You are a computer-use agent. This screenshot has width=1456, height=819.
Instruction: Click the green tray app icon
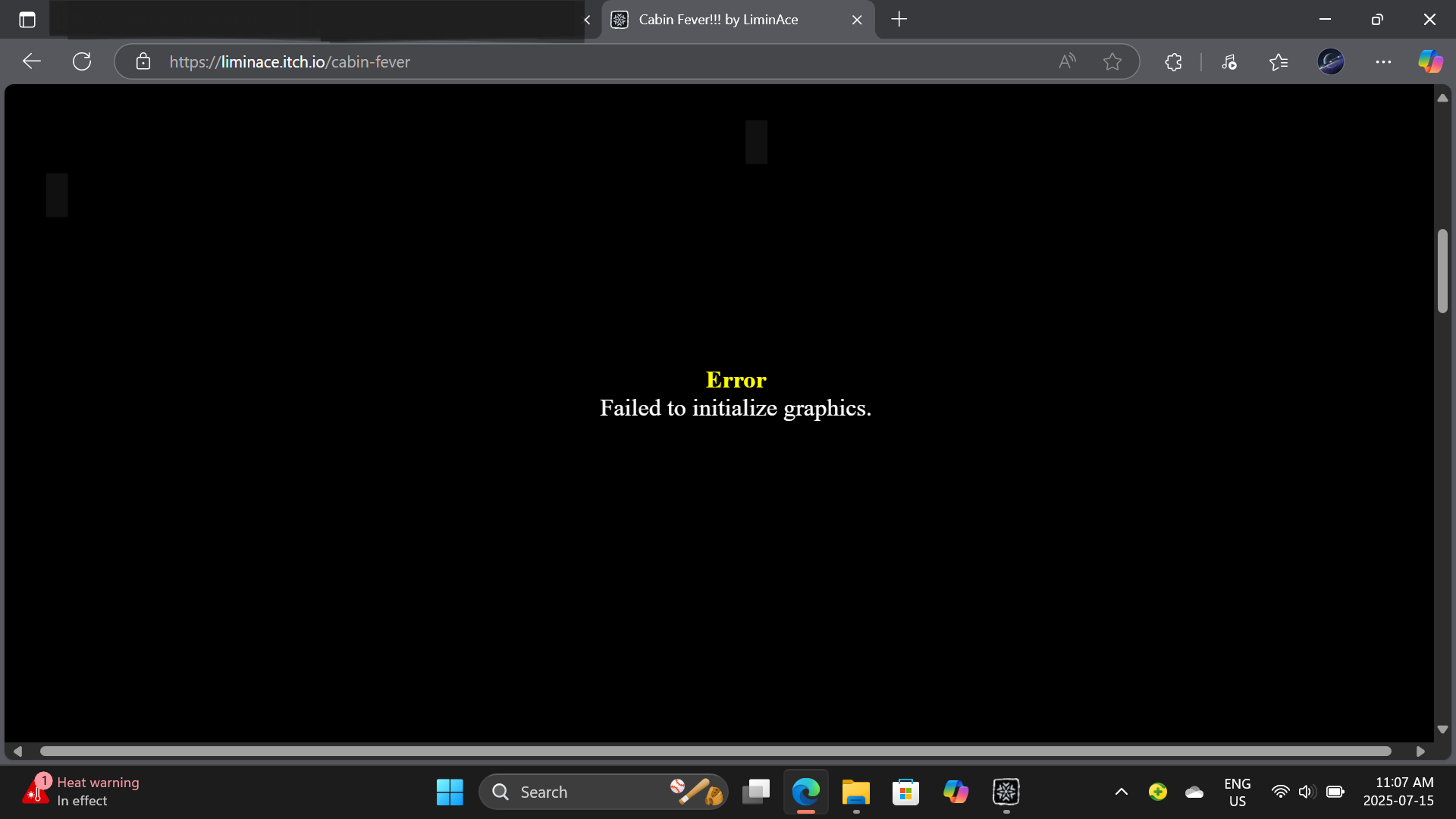coord(1158,792)
